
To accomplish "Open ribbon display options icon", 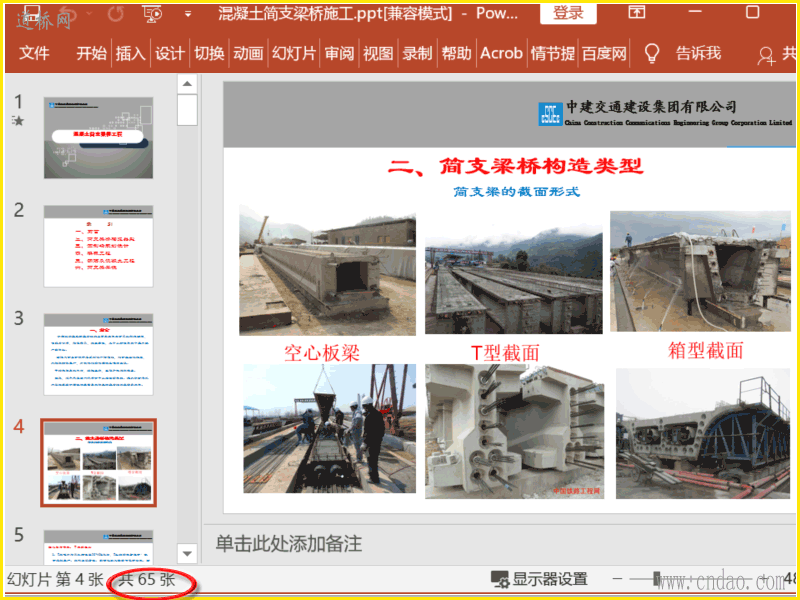I will point(636,12).
